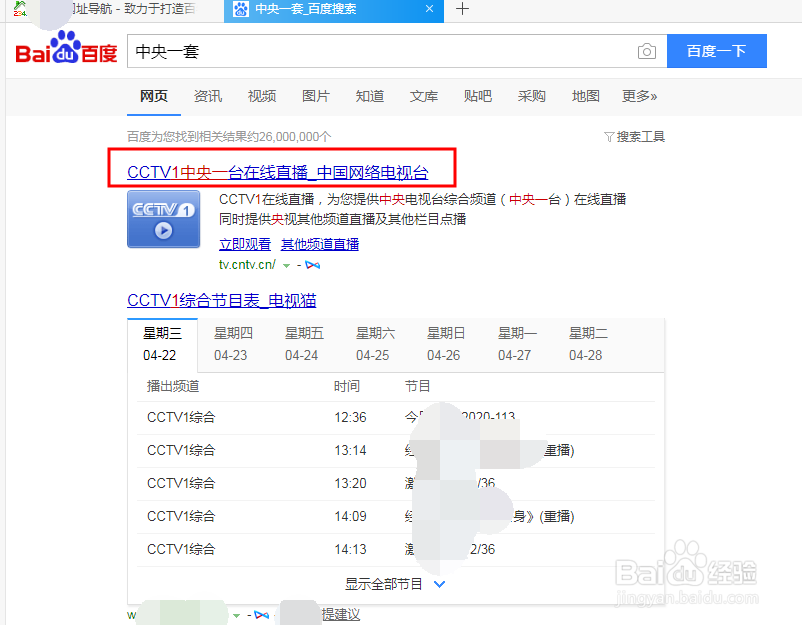Open a new browser tab
This screenshot has height=625, width=802.
pos(462,9)
